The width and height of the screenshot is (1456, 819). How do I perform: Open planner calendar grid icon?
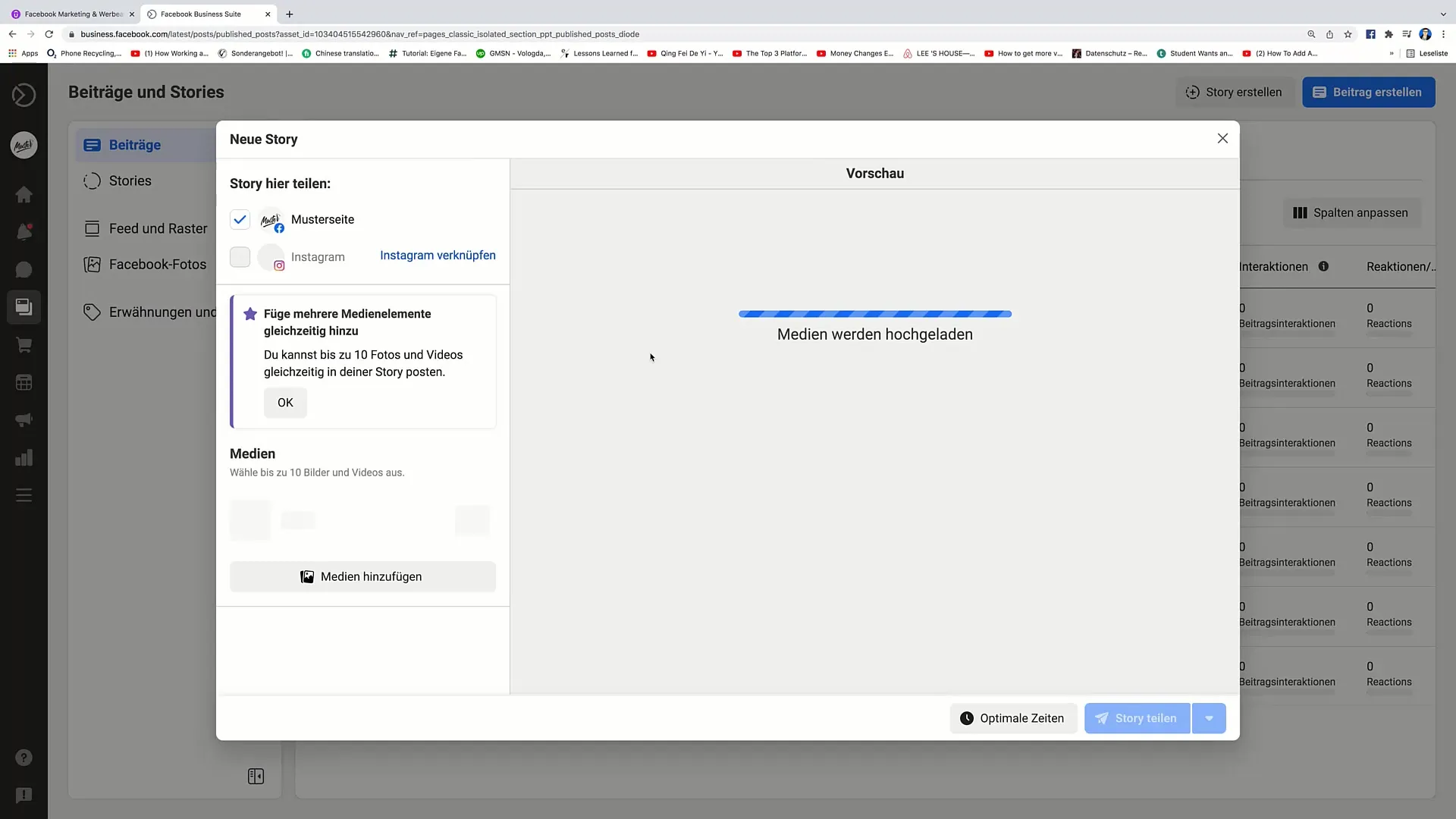(24, 382)
